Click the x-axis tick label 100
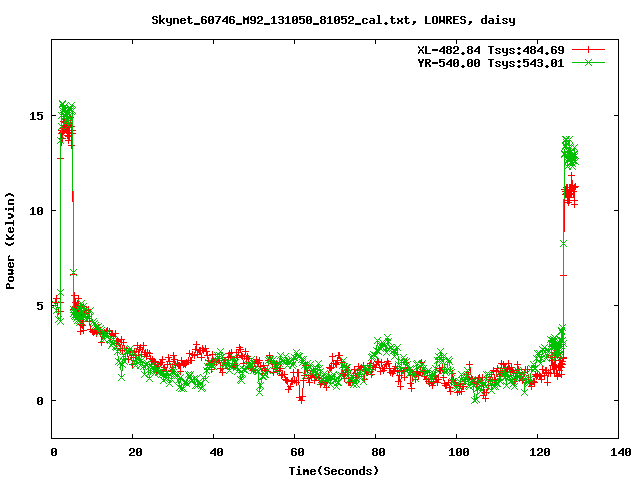 tap(459, 452)
